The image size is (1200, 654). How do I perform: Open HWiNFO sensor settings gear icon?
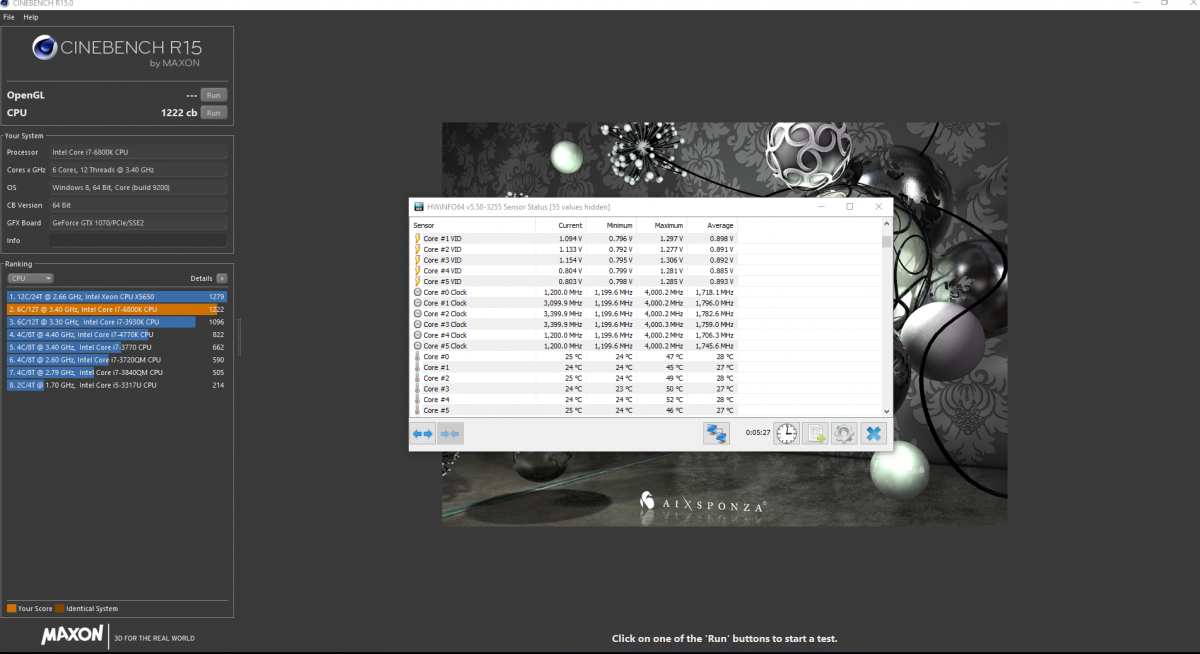[844, 434]
